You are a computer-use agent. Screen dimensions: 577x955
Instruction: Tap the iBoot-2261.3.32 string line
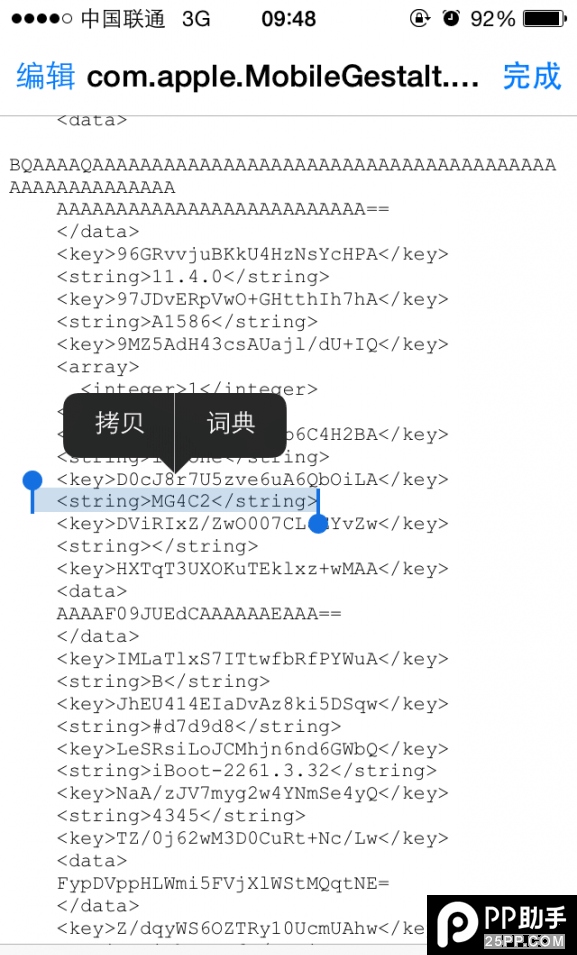247,770
